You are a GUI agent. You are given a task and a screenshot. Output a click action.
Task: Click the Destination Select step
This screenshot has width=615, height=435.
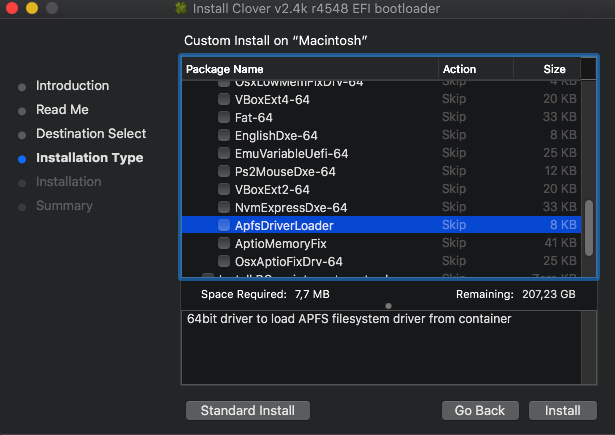91,133
